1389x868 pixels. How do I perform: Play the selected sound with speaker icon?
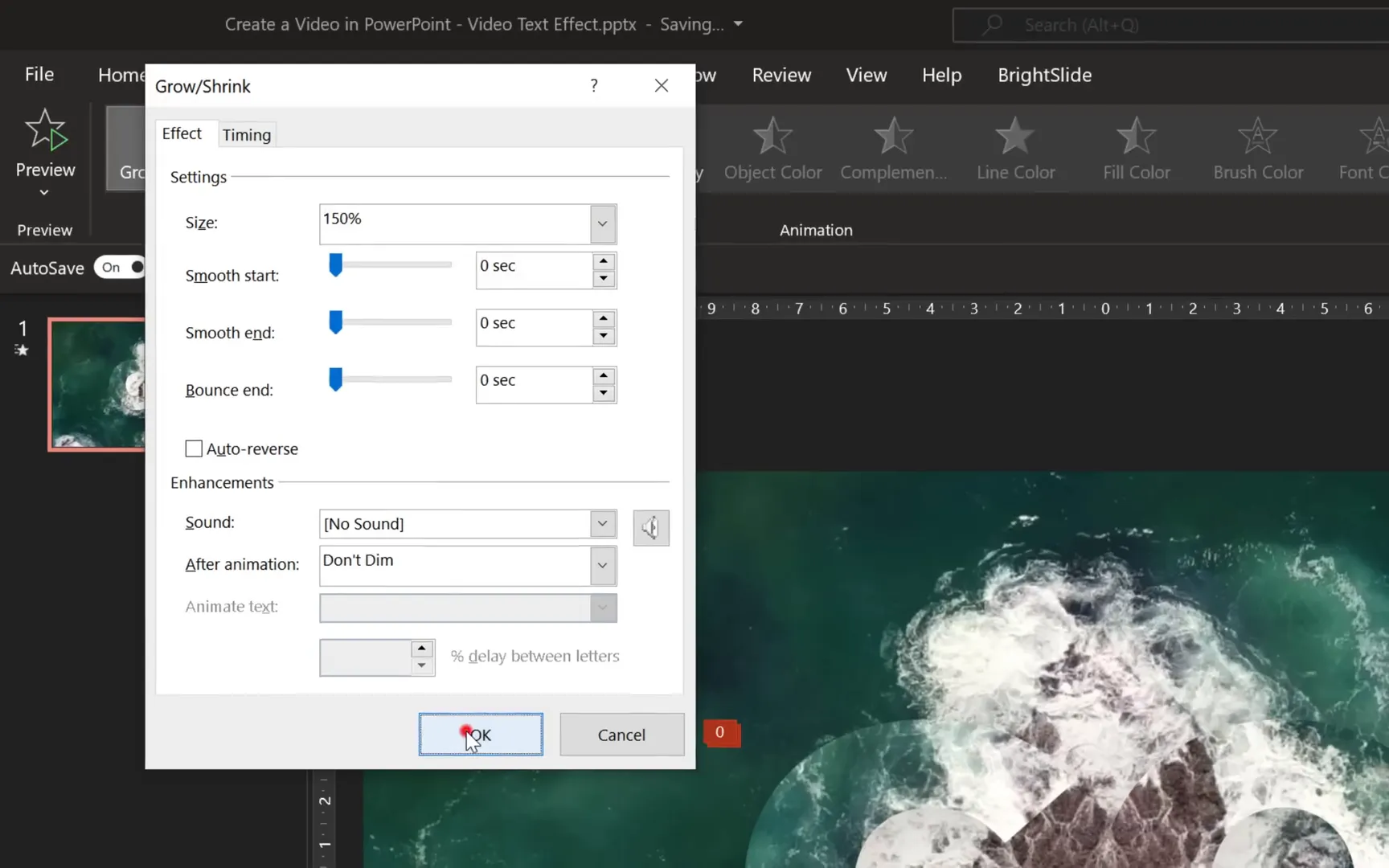point(650,527)
